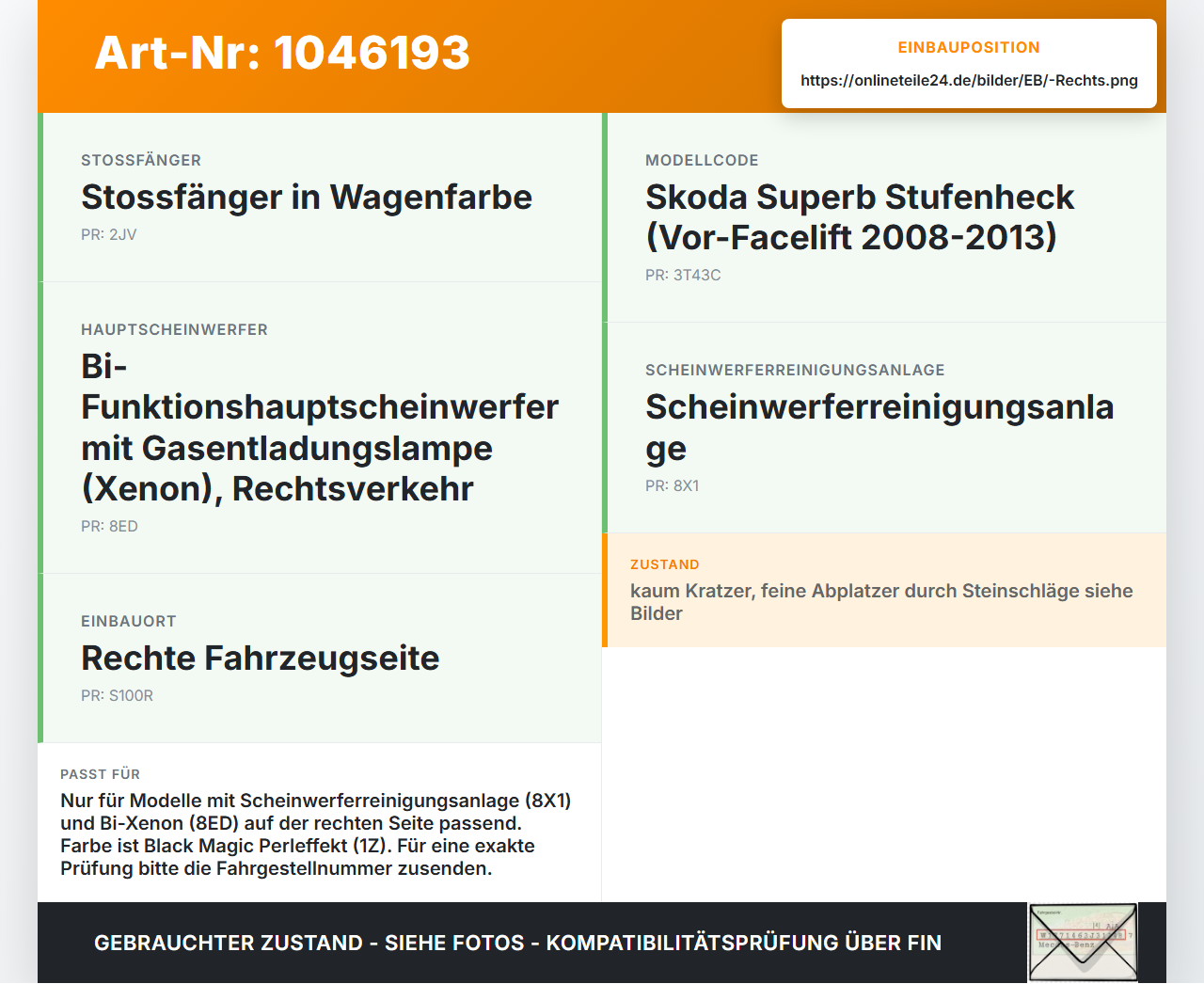
Task: Click the PASST FÜR label
Action: (100, 774)
